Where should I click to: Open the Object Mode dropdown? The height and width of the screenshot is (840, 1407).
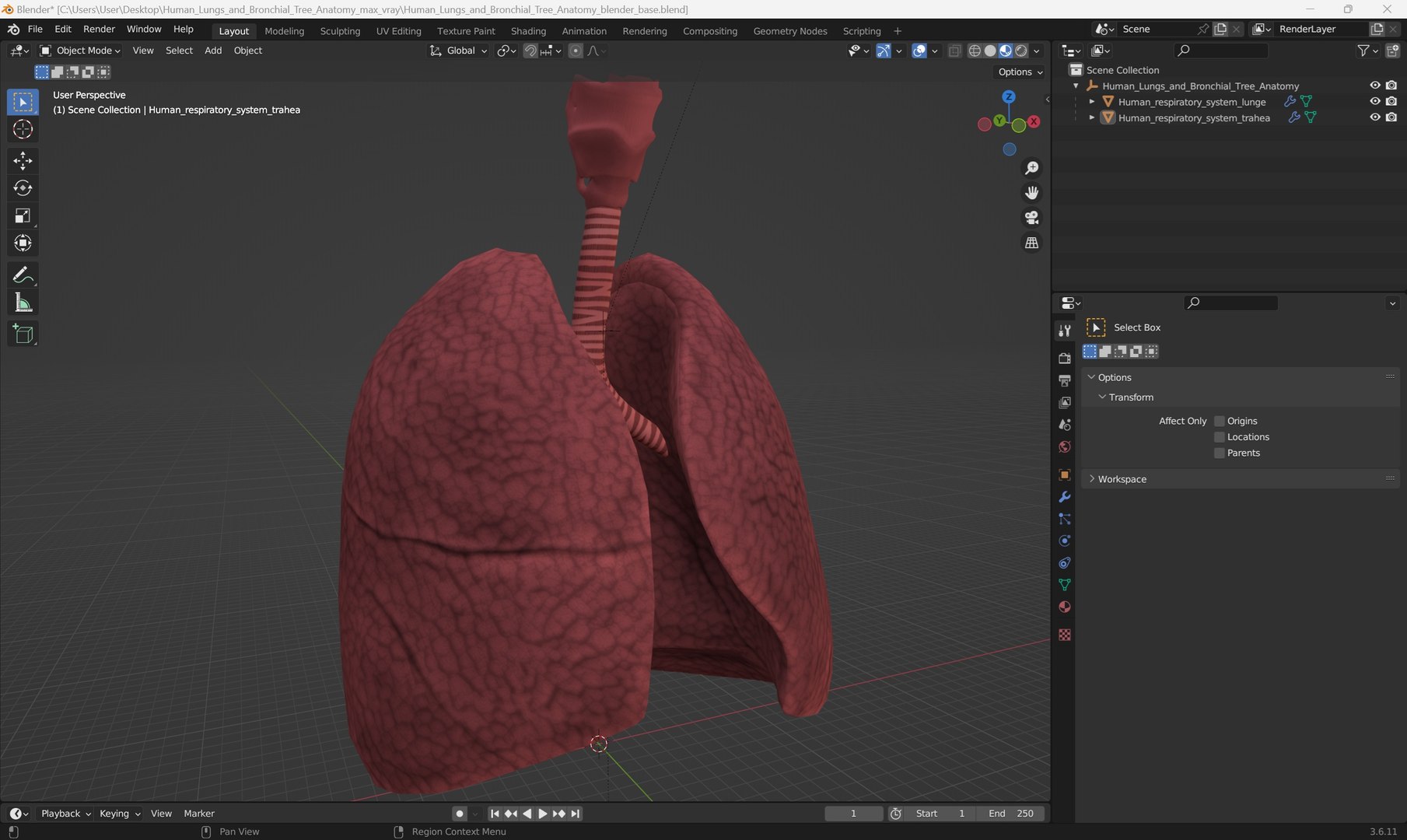tap(80, 51)
